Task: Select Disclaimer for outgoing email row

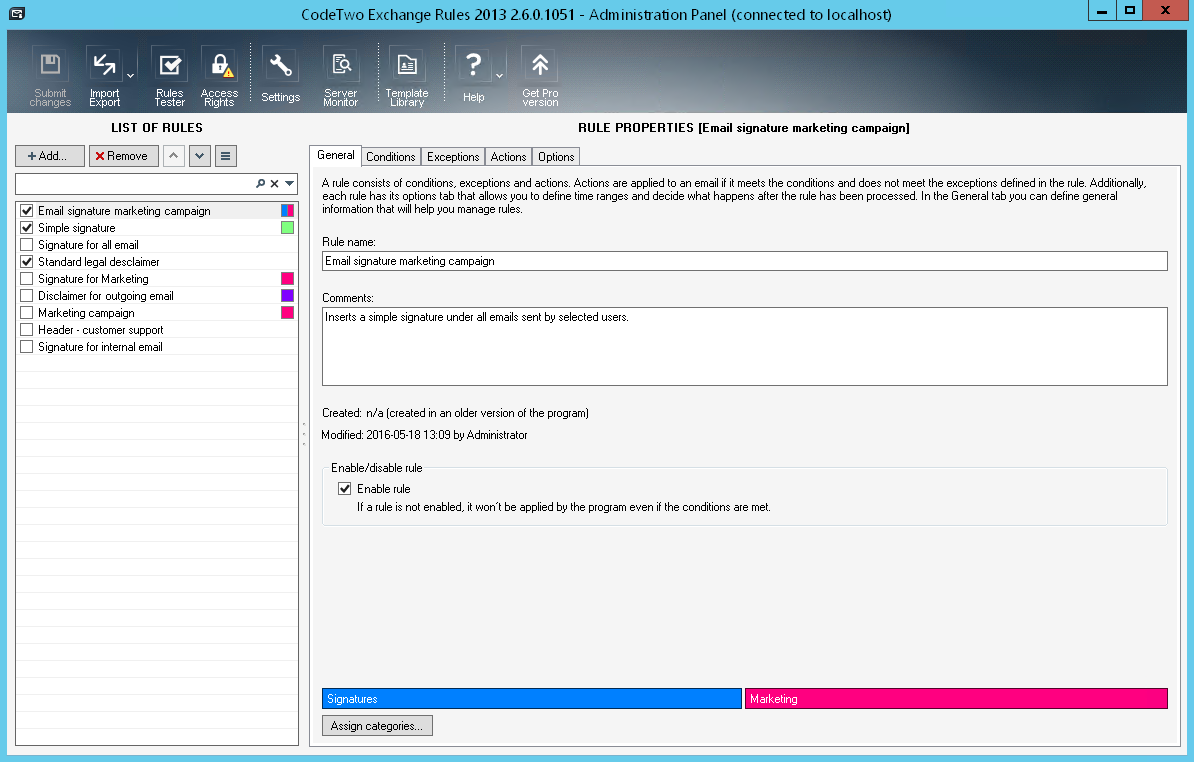Action: 156,295
